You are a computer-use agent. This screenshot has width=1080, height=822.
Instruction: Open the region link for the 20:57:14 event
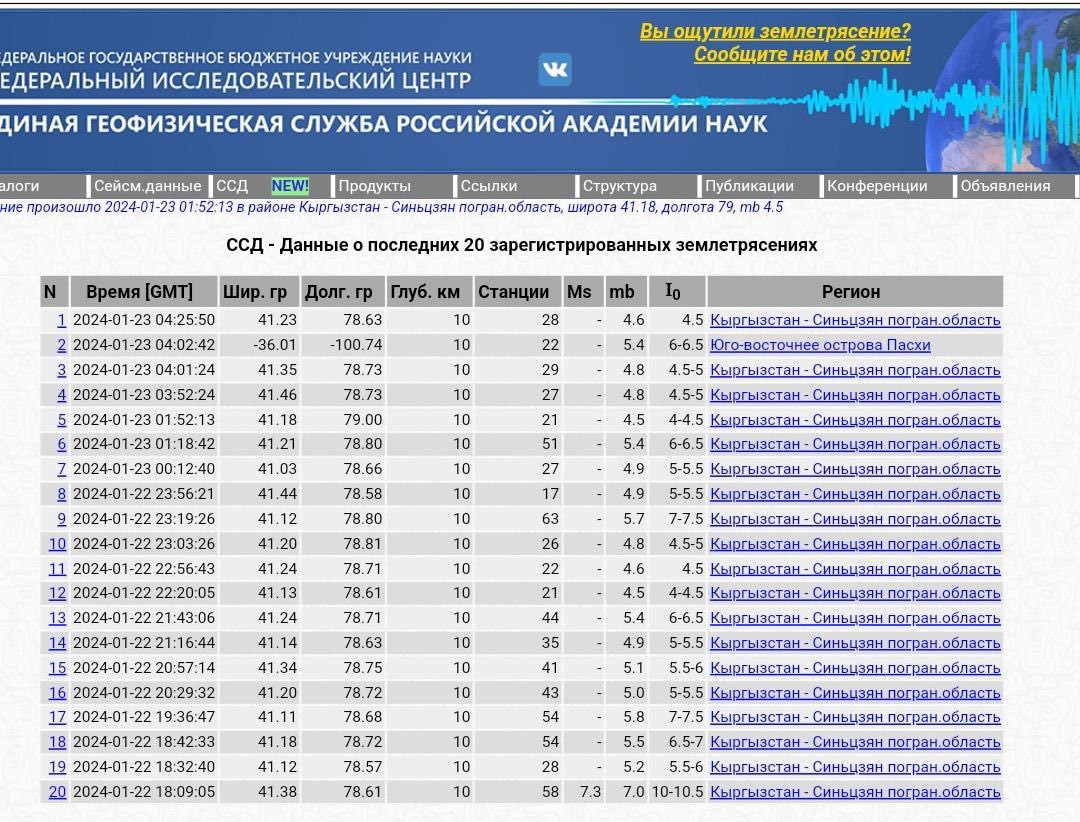tap(855, 668)
